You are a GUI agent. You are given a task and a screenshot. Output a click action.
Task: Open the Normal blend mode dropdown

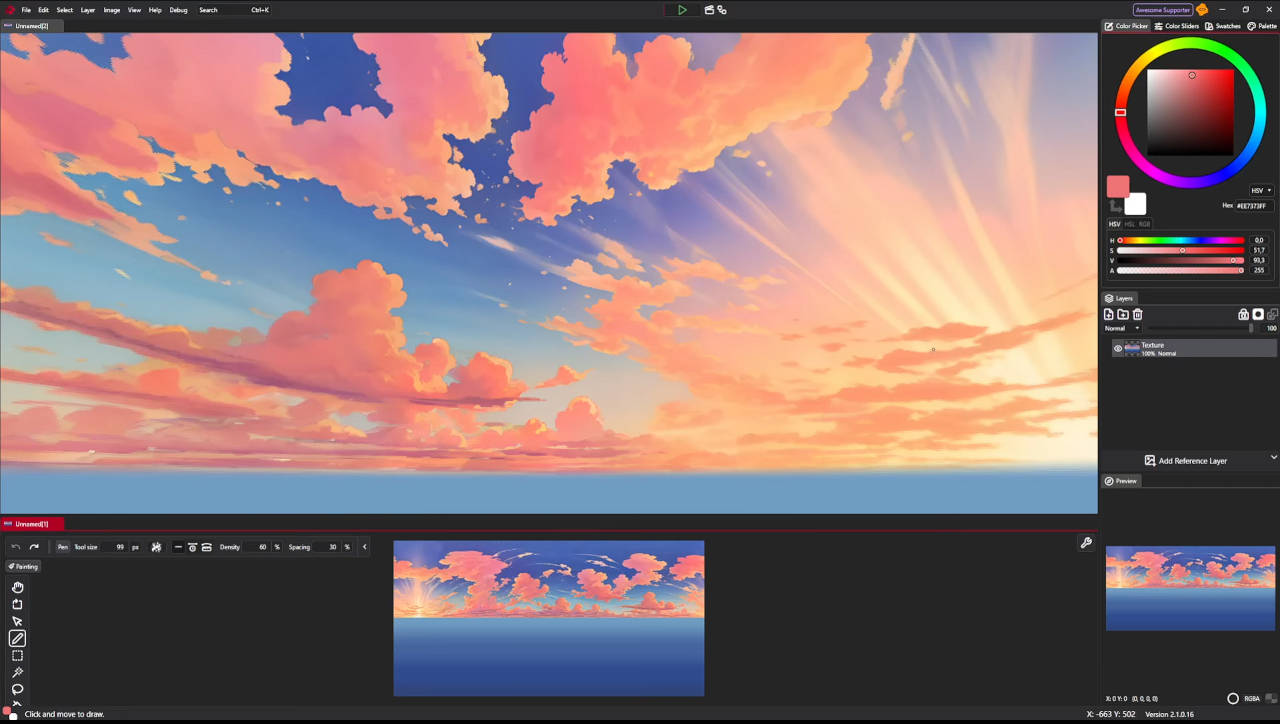pos(1122,328)
